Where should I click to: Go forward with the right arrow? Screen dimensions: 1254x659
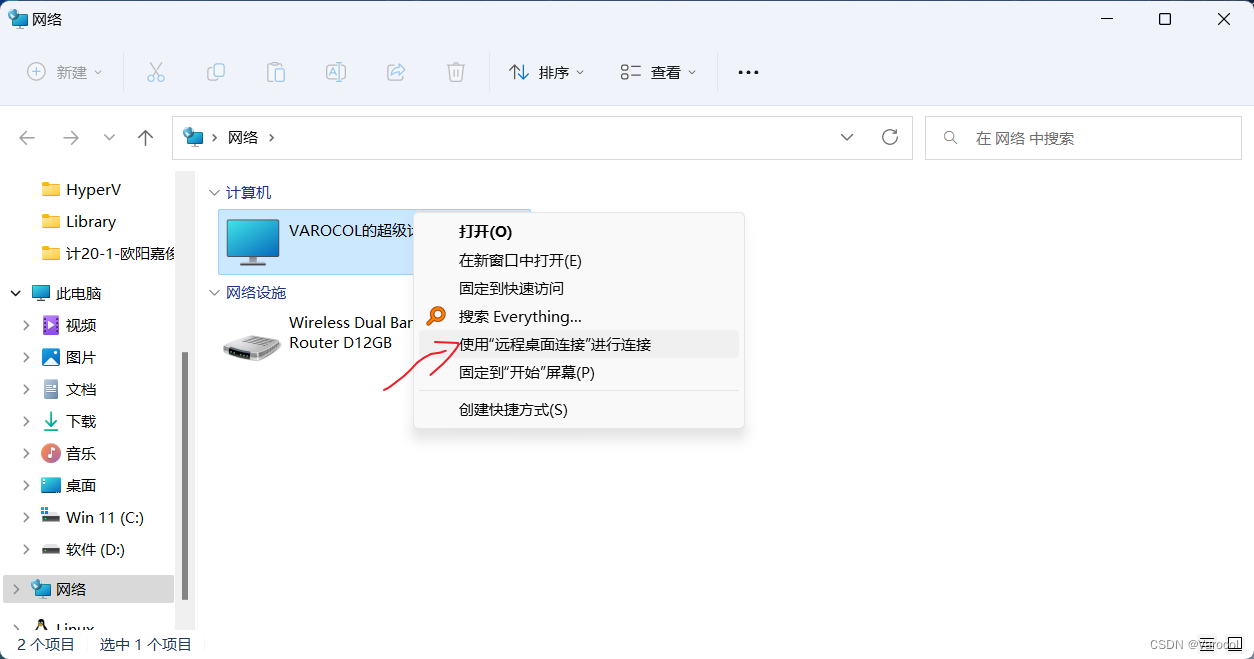pos(70,138)
